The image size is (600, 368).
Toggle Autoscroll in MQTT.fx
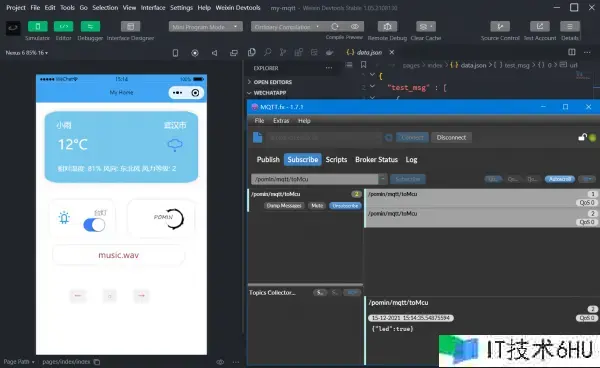pyautogui.click(x=559, y=179)
